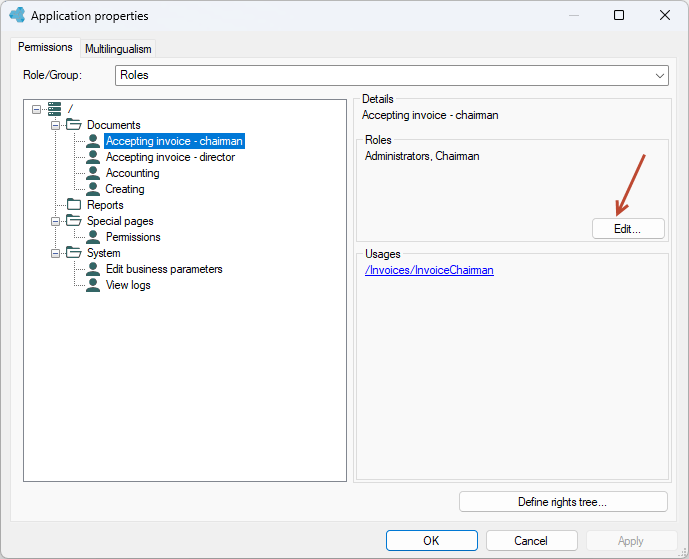Select the Accepting invoice - director tree item
Viewport: 689px width, 559px height.
tap(170, 157)
